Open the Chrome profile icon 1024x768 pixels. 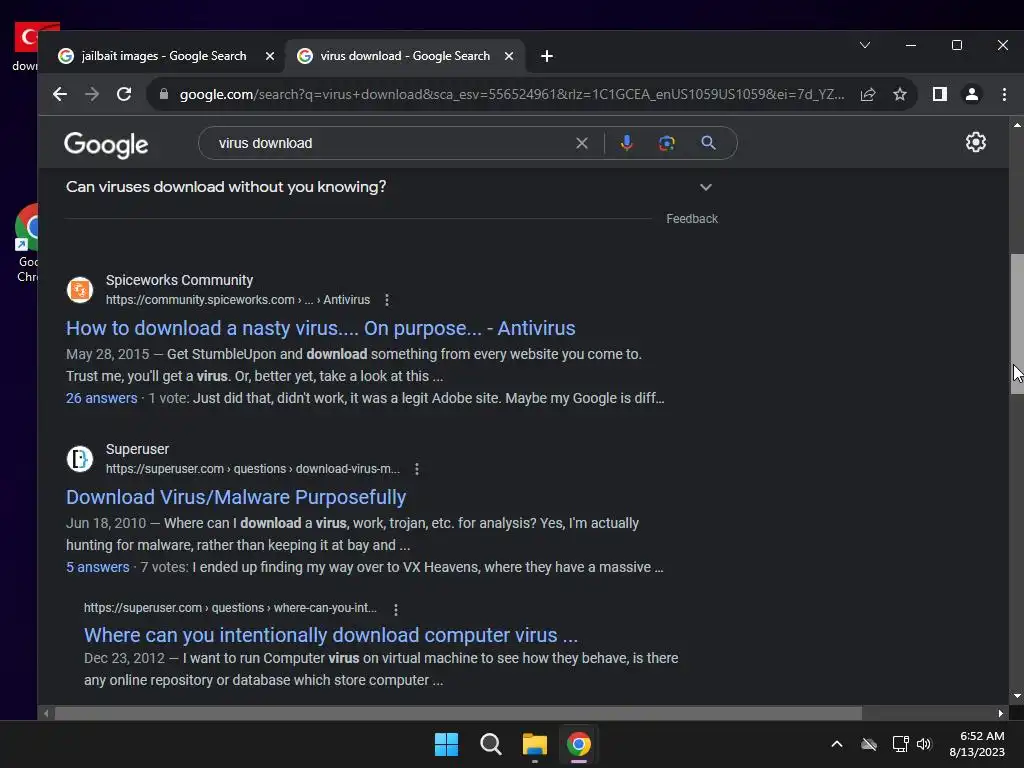point(972,94)
